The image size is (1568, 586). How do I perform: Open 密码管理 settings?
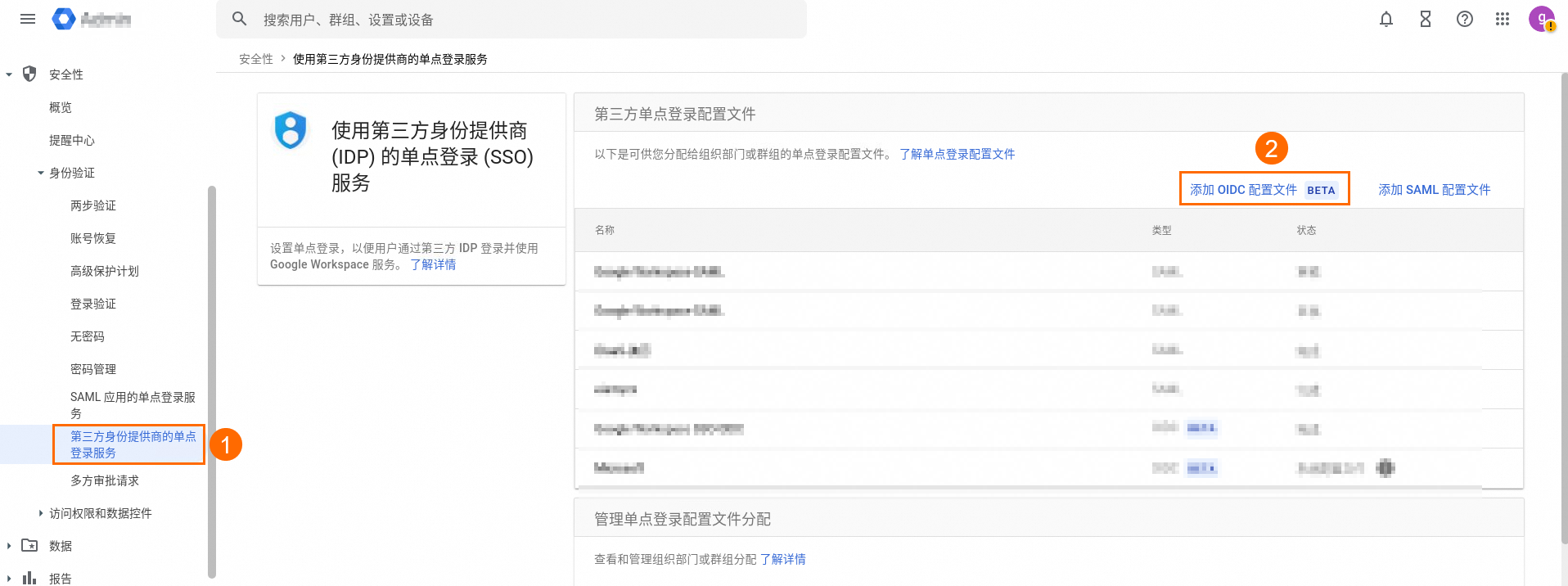click(93, 369)
